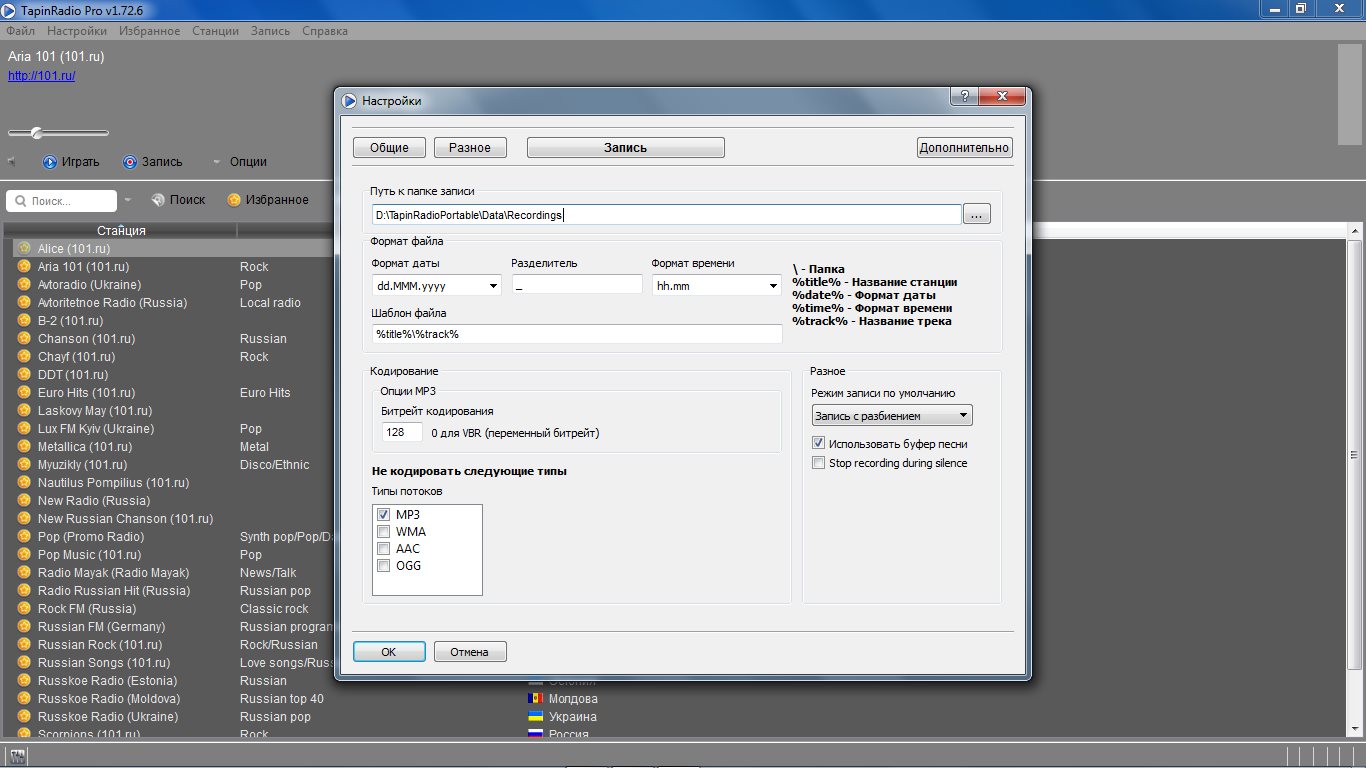This screenshot has height=768, width=1366.
Task: Open the http://101.ru/ station link
Action: 42,76
